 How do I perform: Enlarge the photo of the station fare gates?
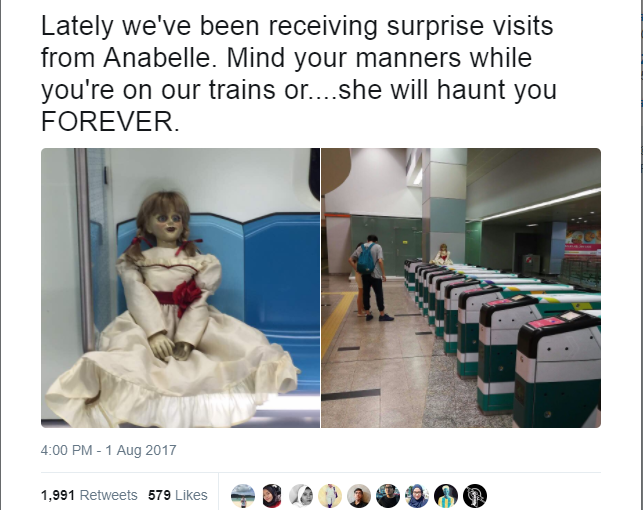click(461, 288)
